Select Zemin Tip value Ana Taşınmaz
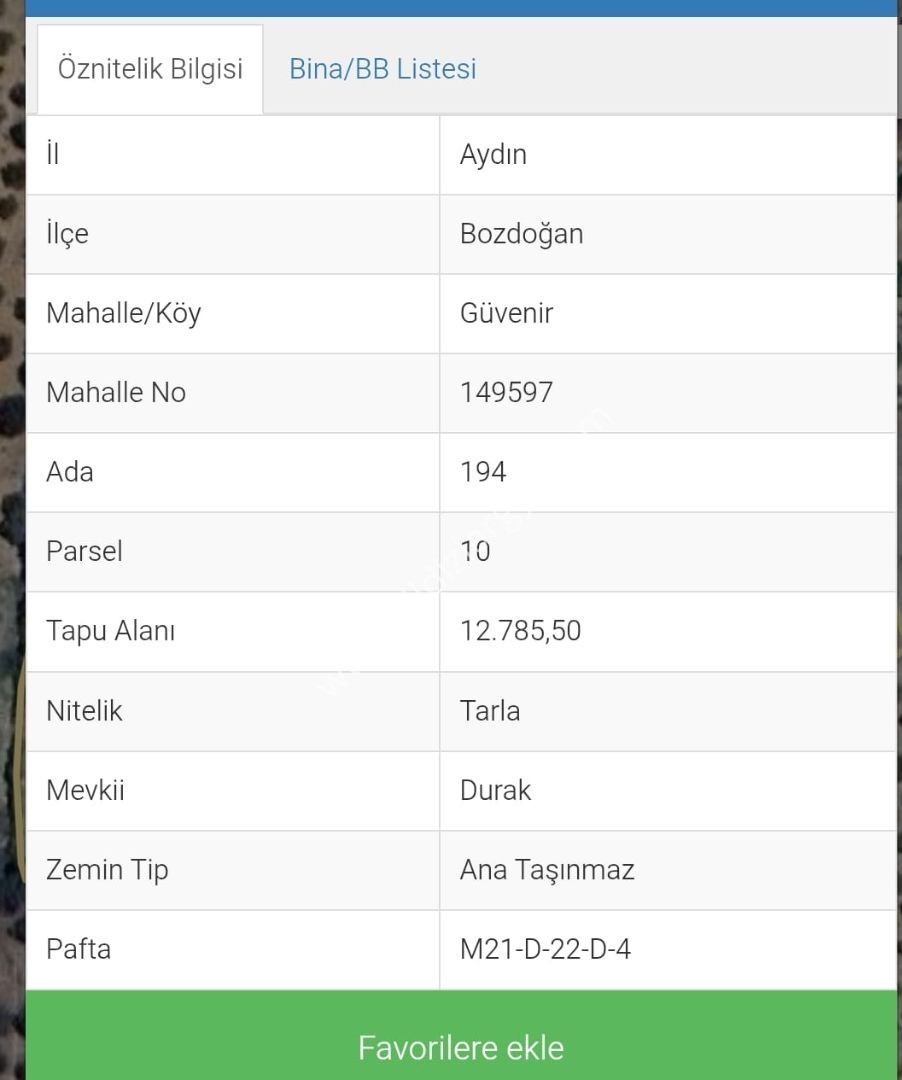 pos(547,870)
